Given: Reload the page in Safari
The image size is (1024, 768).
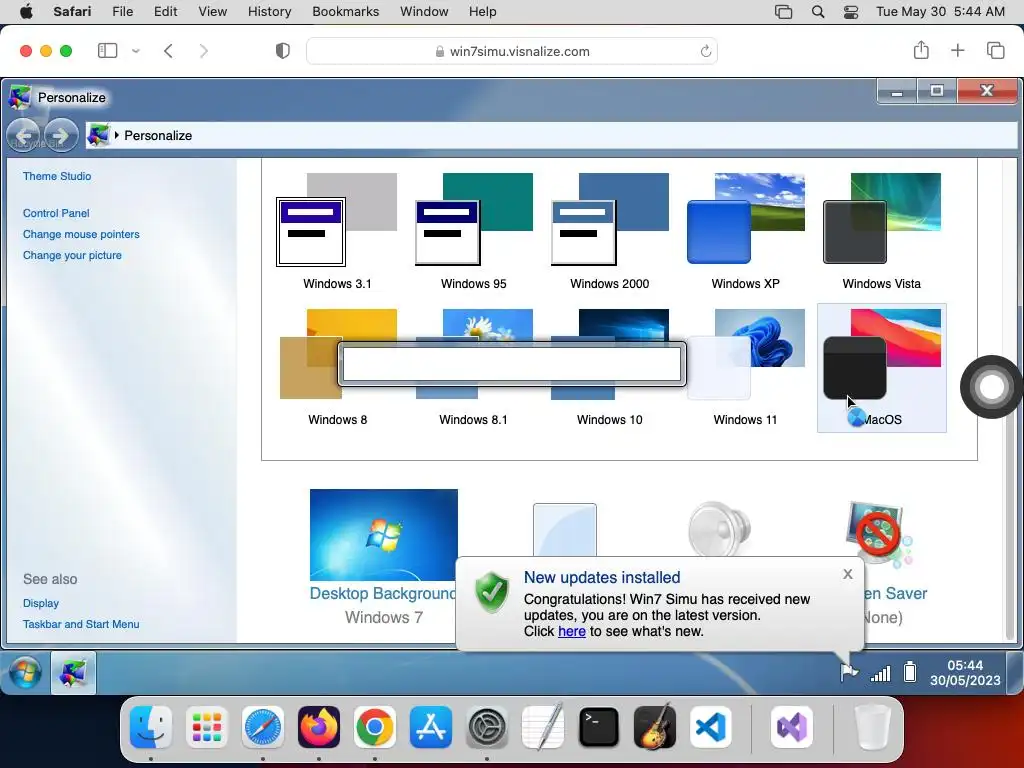Looking at the screenshot, I should [705, 51].
